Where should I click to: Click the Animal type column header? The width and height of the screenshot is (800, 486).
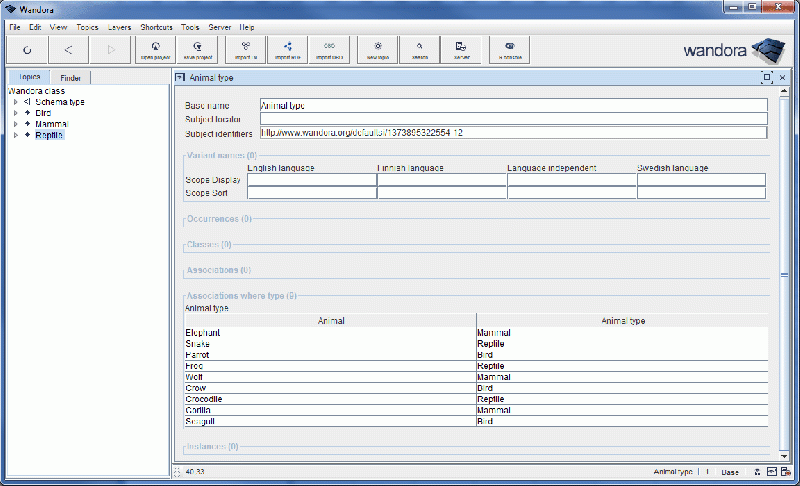tap(622, 321)
